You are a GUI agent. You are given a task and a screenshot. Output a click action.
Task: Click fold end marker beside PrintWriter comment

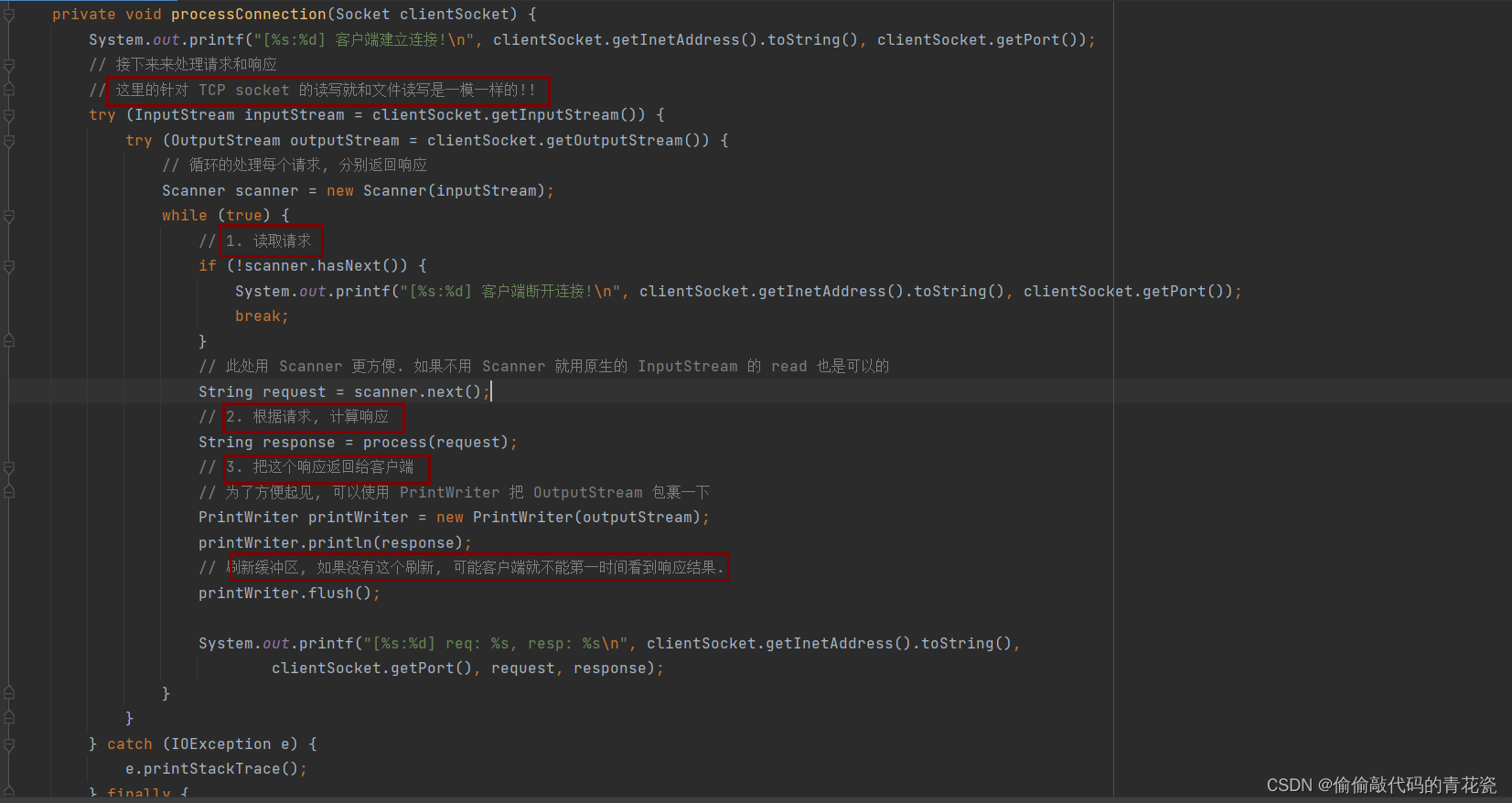pos(9,492)
